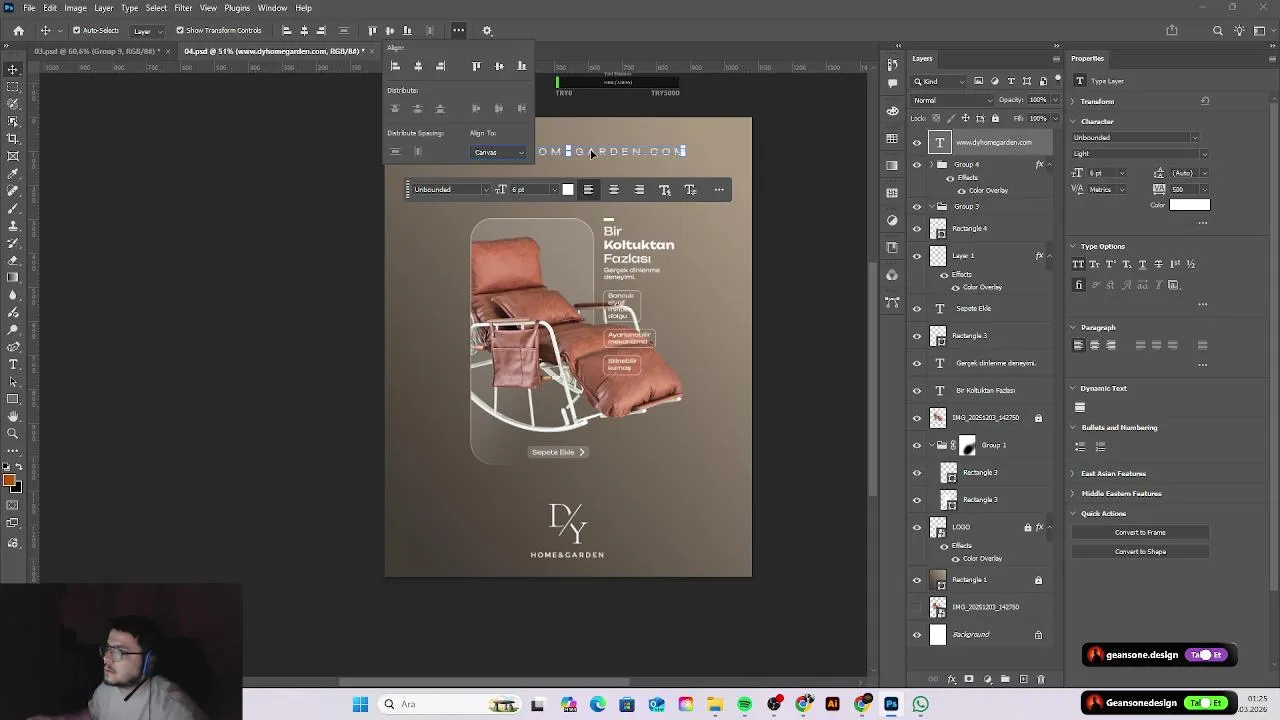Uncheck Show Transform Controls
This screenshot has width=1280, height=720.
pyautogui.click(x=180, y=31)
